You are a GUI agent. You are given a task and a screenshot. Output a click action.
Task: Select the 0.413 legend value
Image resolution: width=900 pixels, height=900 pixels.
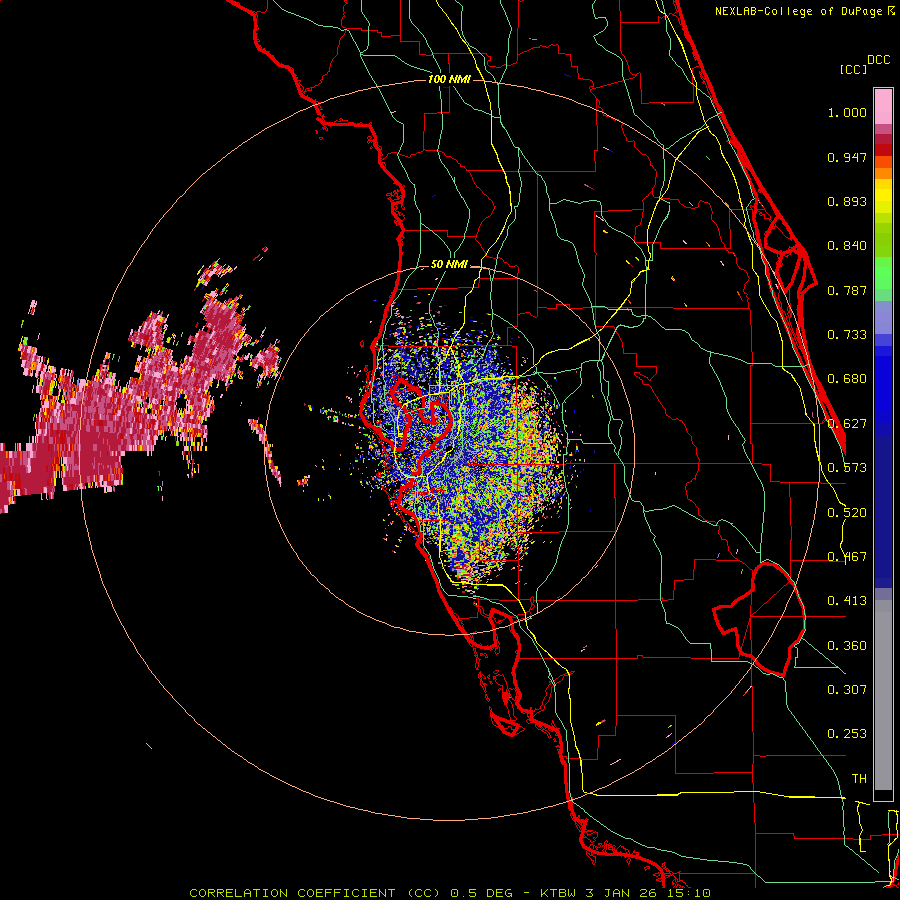coord(847,601)
